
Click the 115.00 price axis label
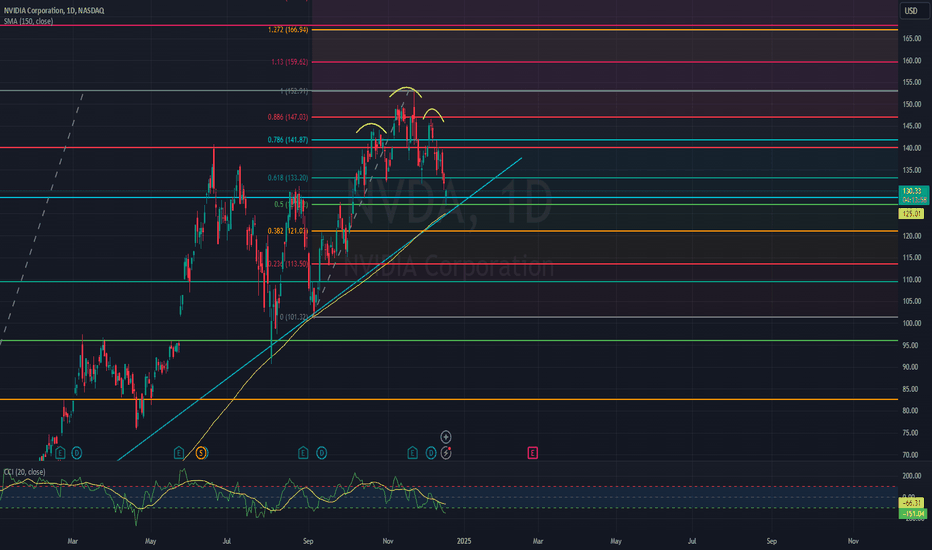pyautogui.click(x=911, y=257)
